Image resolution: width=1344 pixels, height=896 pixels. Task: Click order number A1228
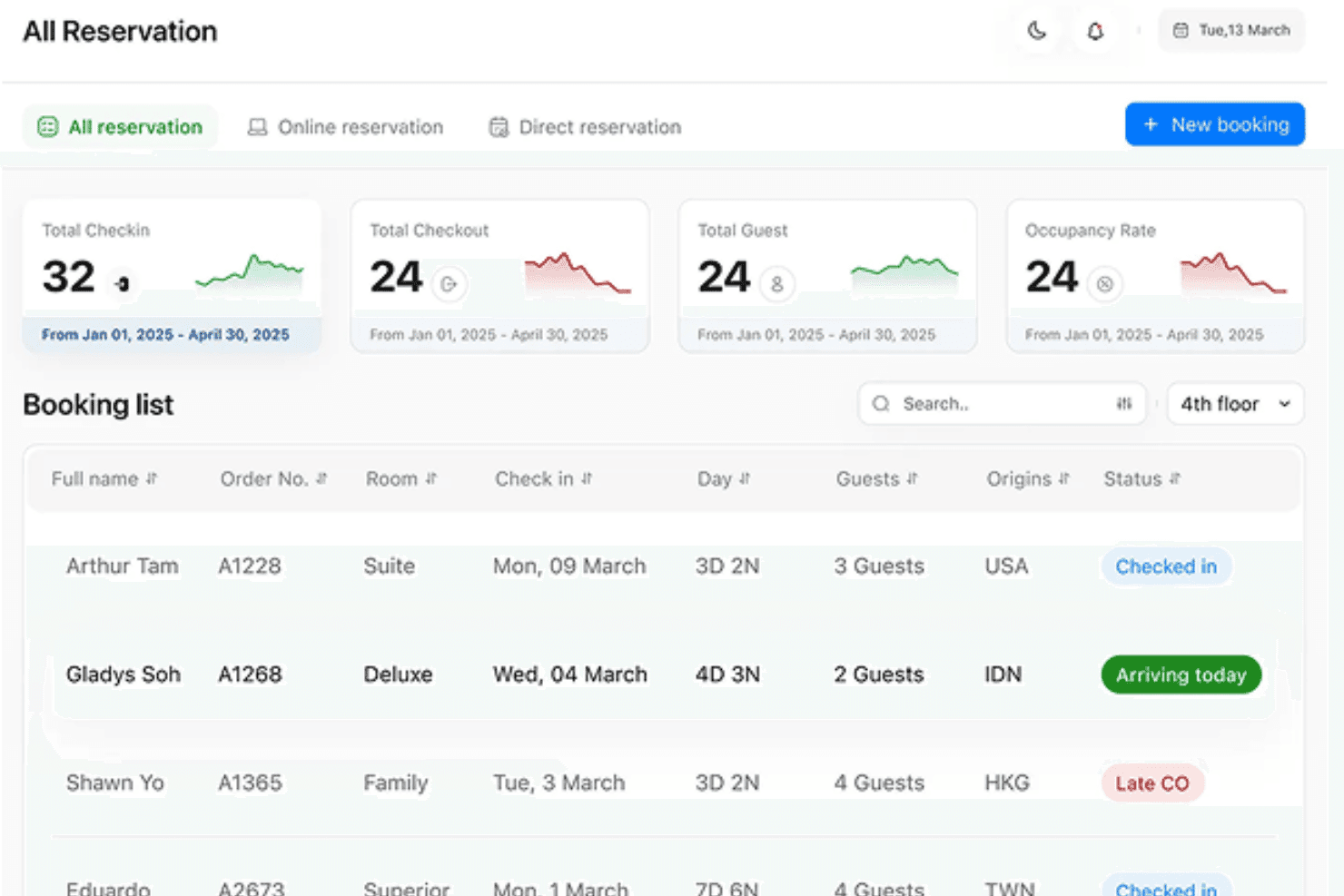pyautogui.click(x=250, y=566)
